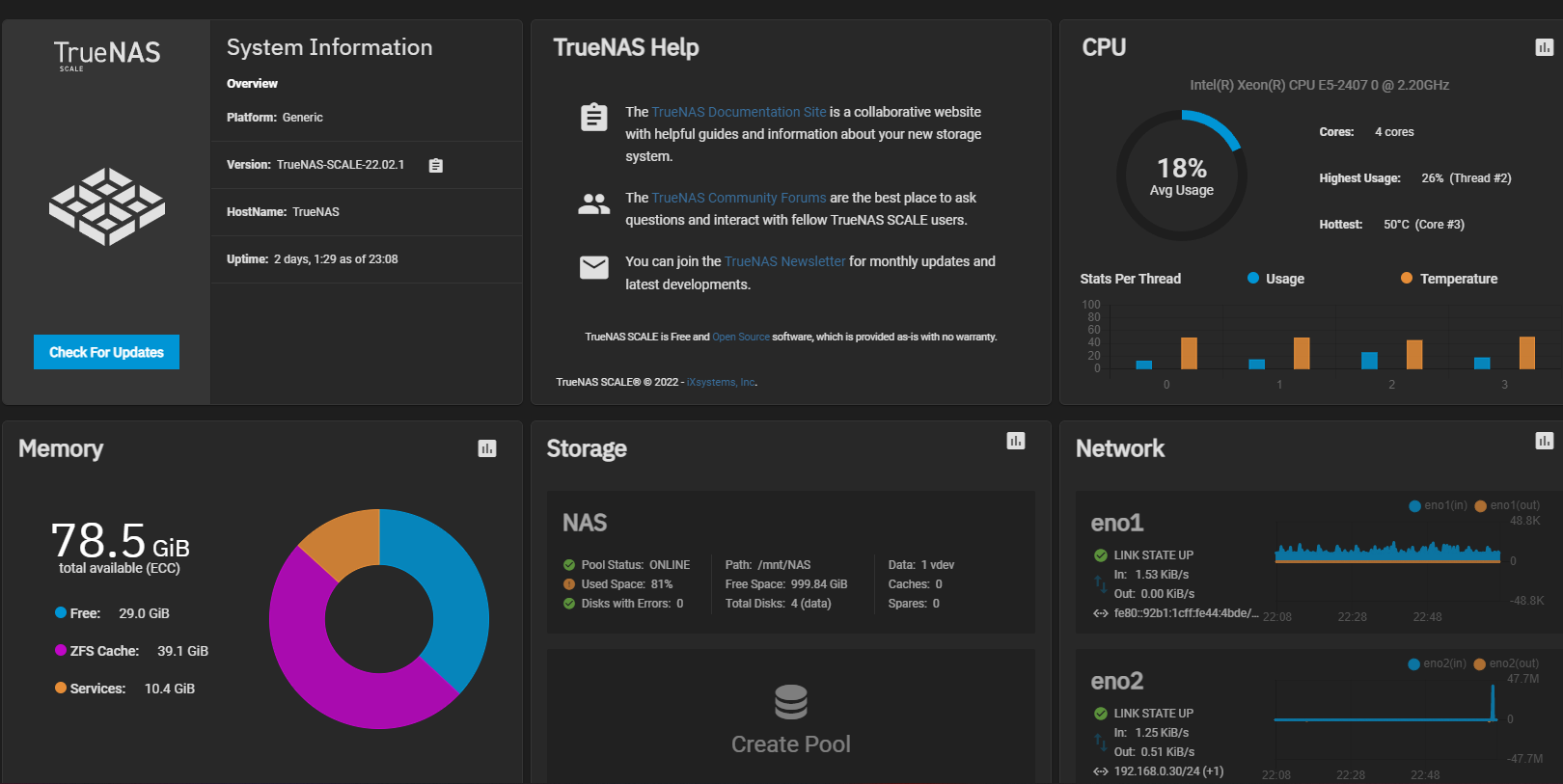Open Storage reports via the chart icon
Image resolution: width=1563 pixels, height=784 pixels.
tap(1016, 441)
